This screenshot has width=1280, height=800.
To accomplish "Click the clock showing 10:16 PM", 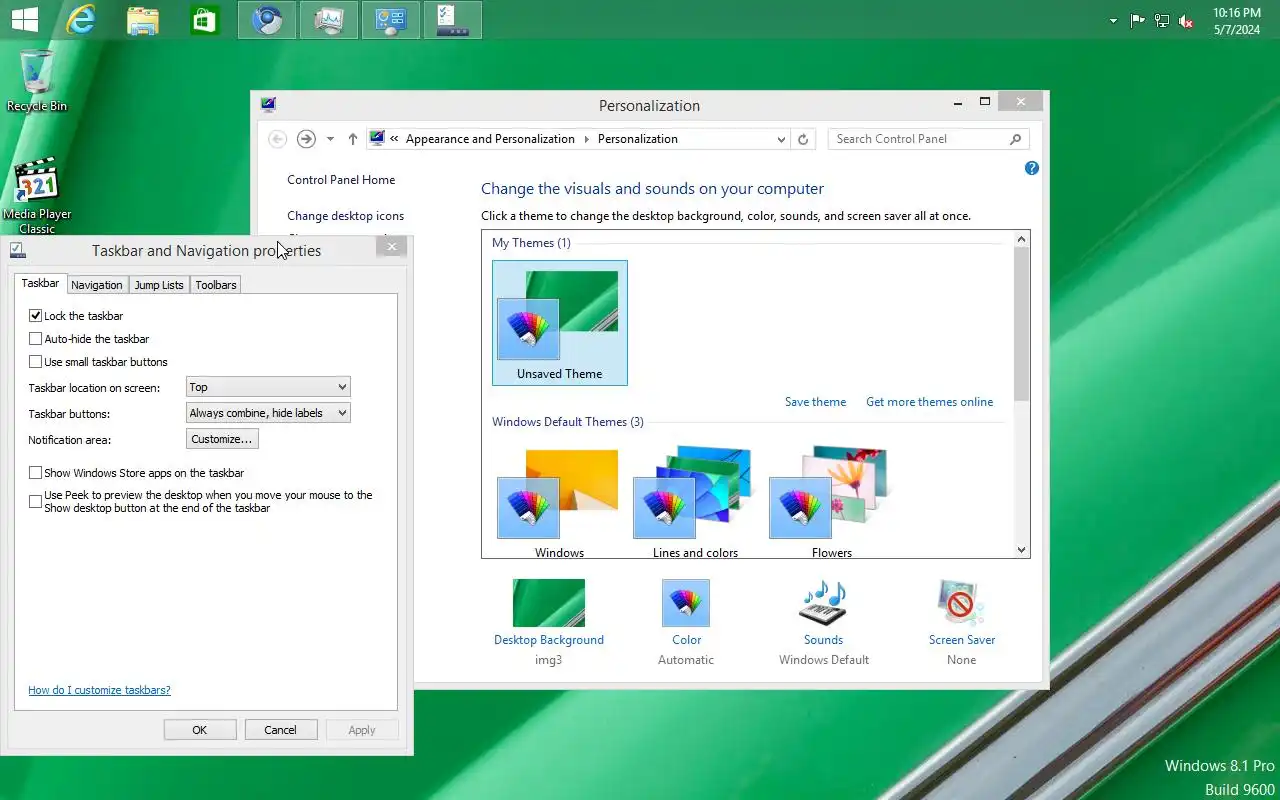I will click(1237, 21).
